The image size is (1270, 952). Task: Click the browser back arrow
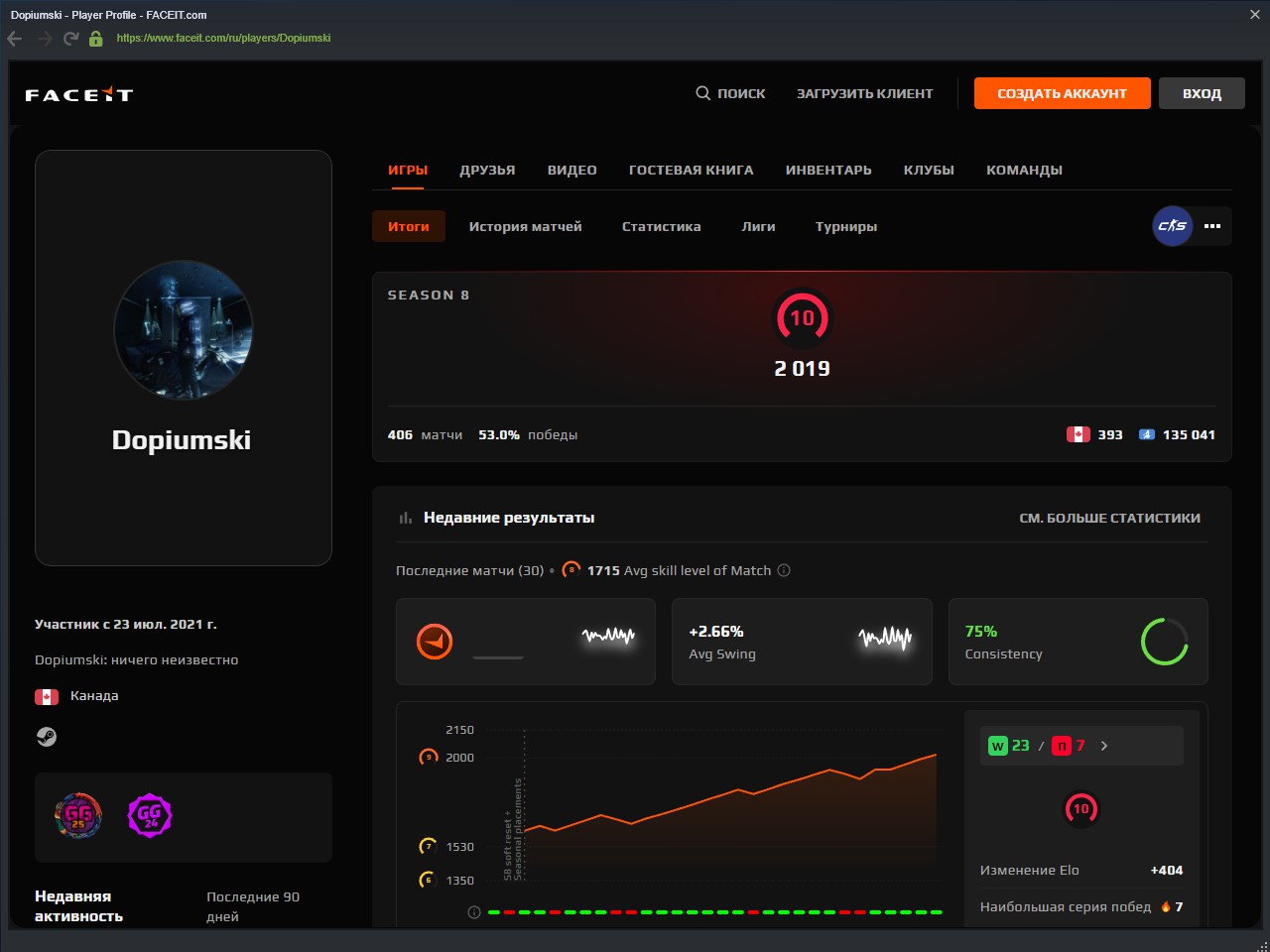pos(15,39)
